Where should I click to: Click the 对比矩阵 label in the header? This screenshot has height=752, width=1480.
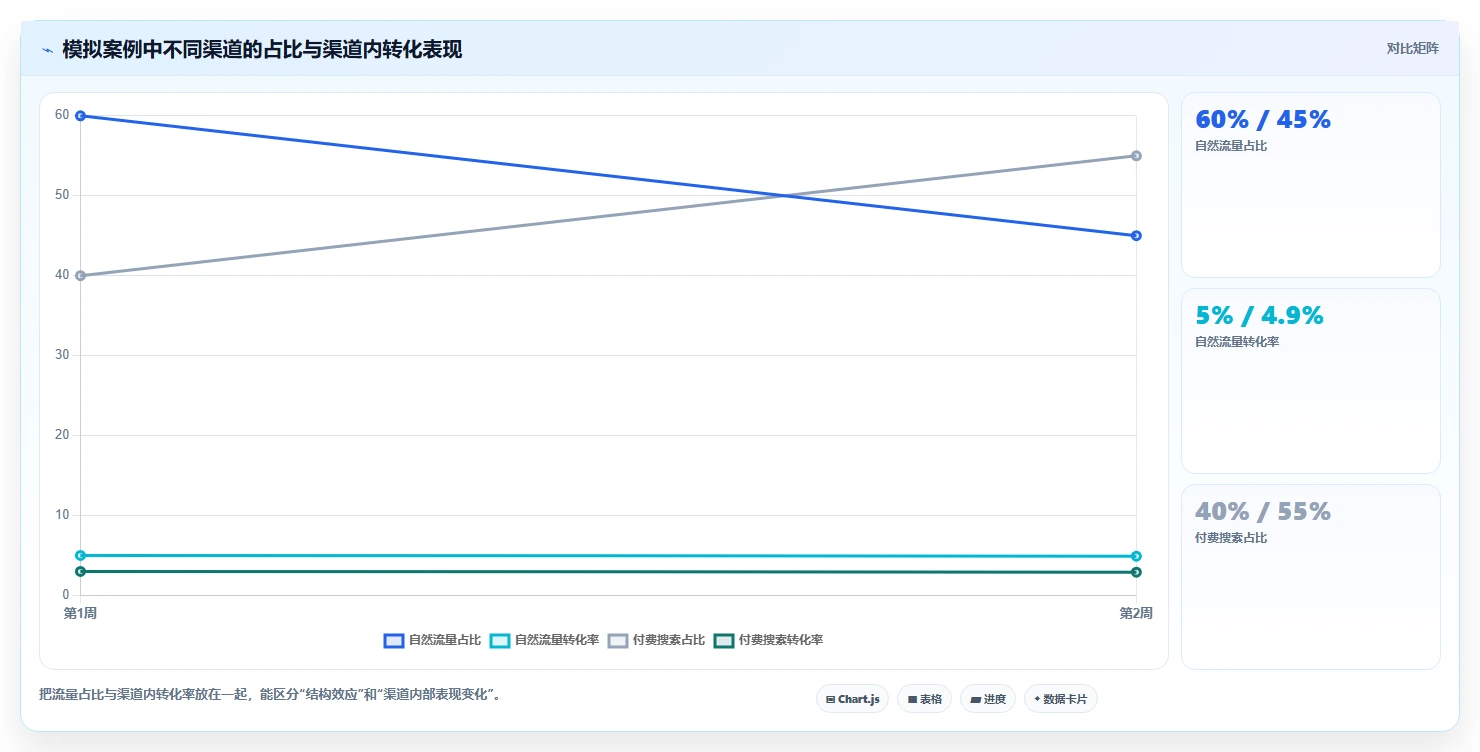[1412, 48]
